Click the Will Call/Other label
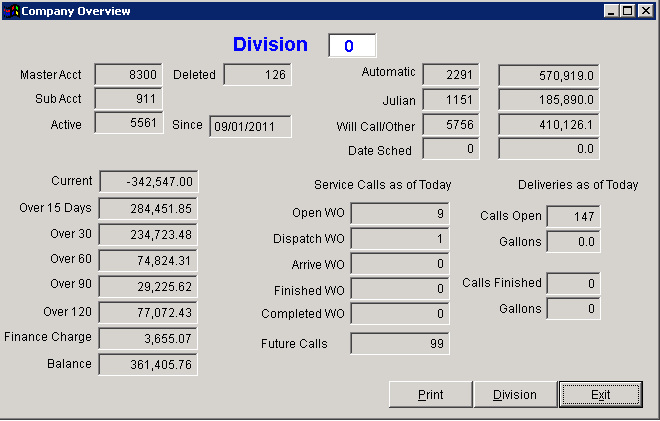 [x=375, y=126]
